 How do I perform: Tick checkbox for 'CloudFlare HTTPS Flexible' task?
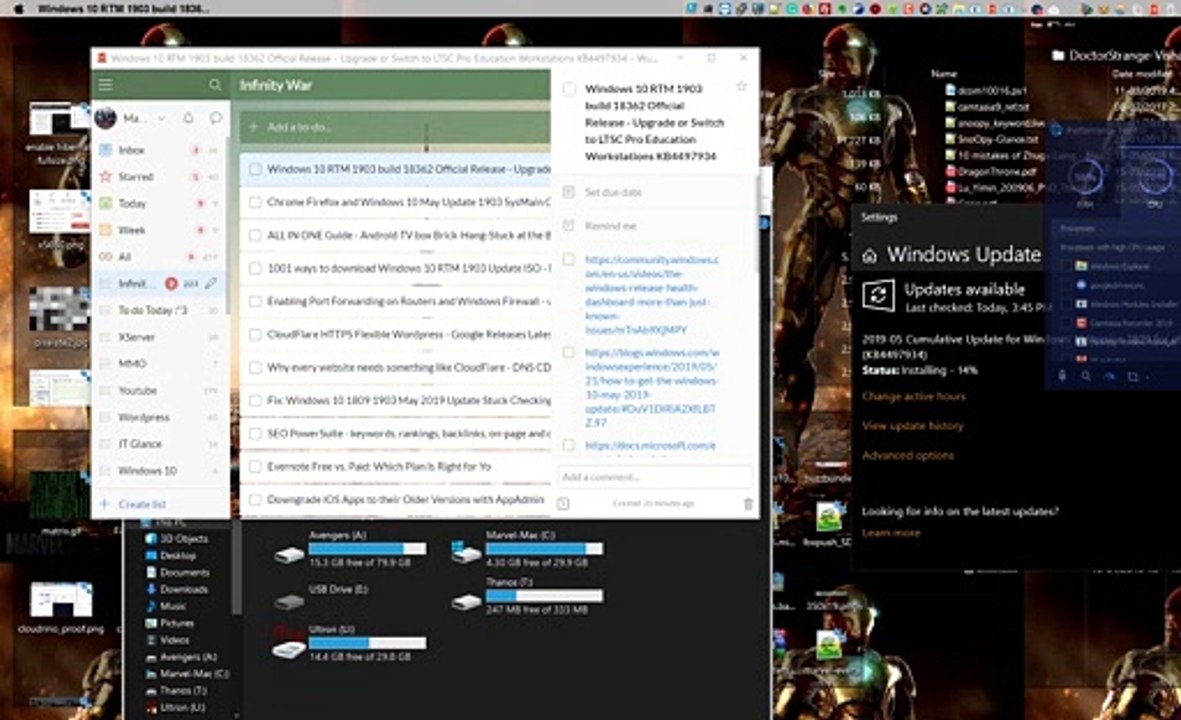255,334
